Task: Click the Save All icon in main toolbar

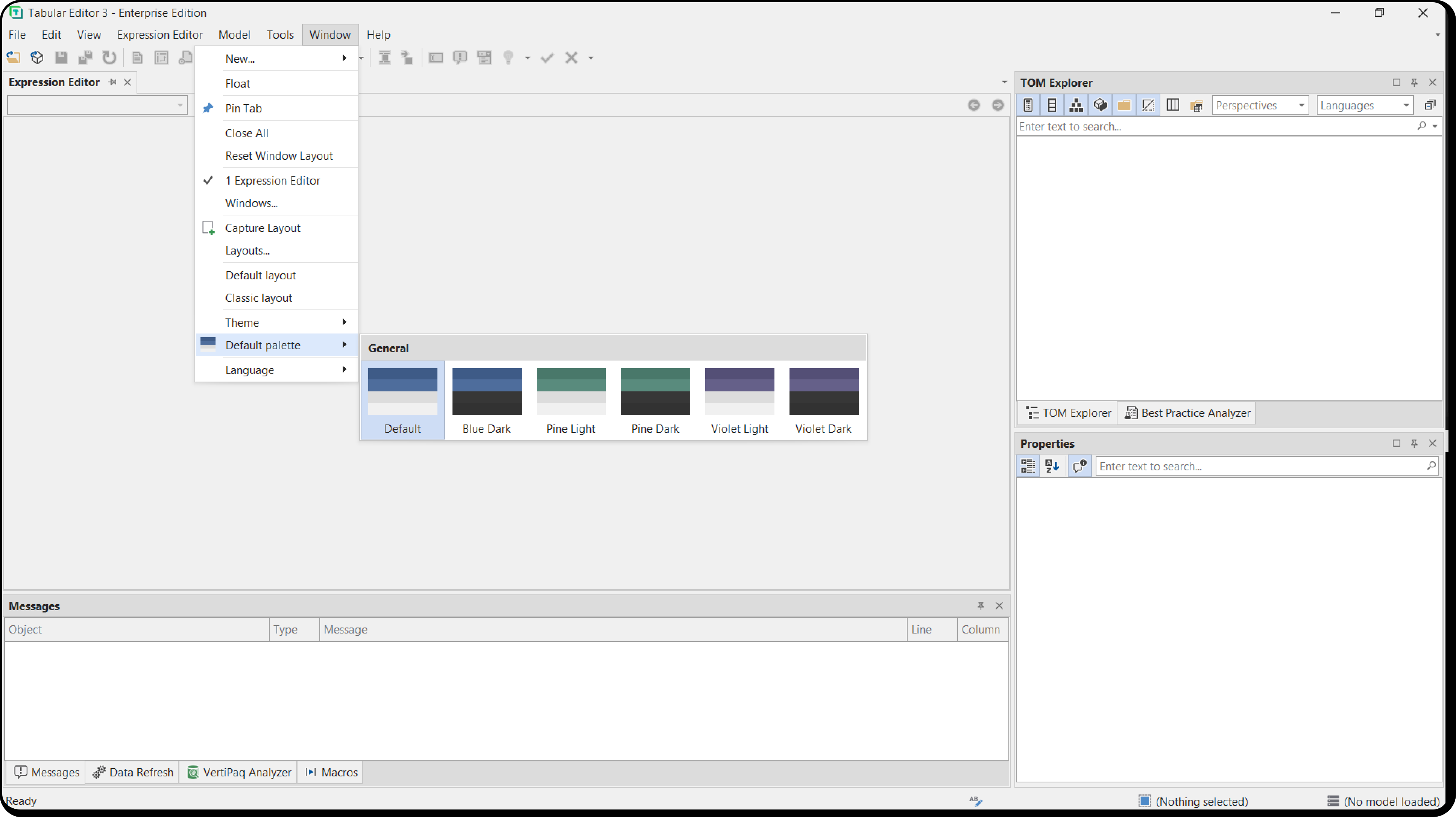Action: pos(85,57)
